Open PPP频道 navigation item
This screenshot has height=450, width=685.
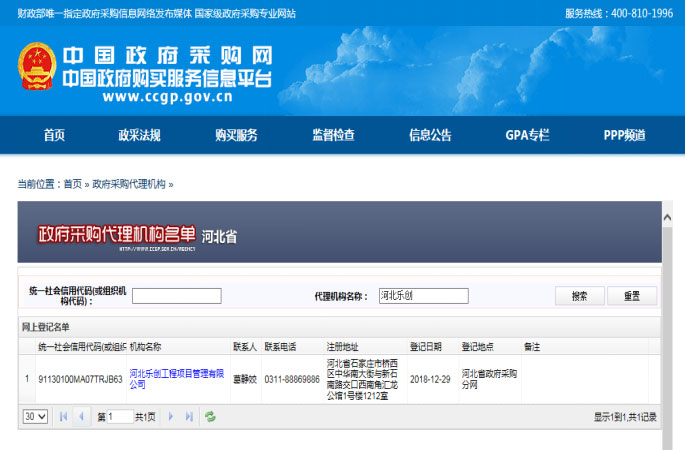point(624,136)
